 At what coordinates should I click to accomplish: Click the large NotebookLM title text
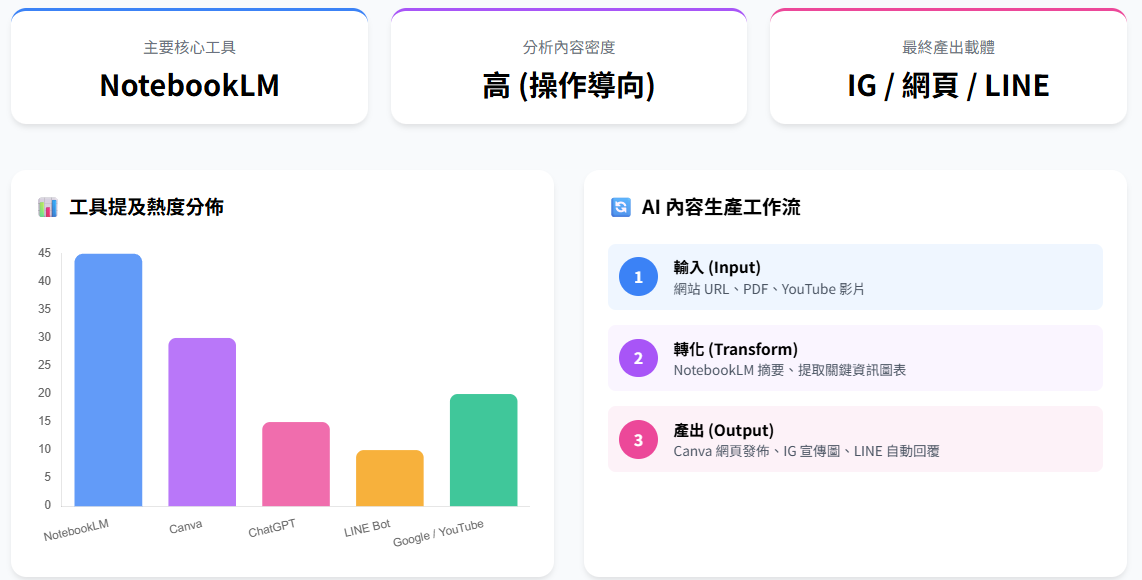[x=189, y=85]
